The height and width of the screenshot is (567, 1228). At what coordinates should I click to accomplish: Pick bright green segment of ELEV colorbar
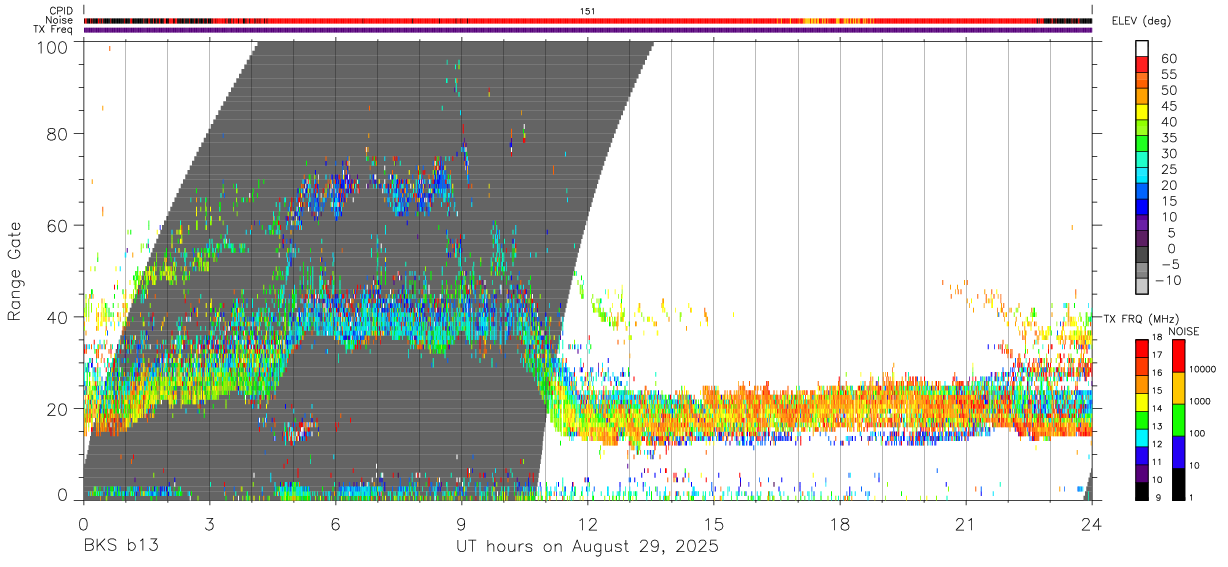tap(1142, 143)
